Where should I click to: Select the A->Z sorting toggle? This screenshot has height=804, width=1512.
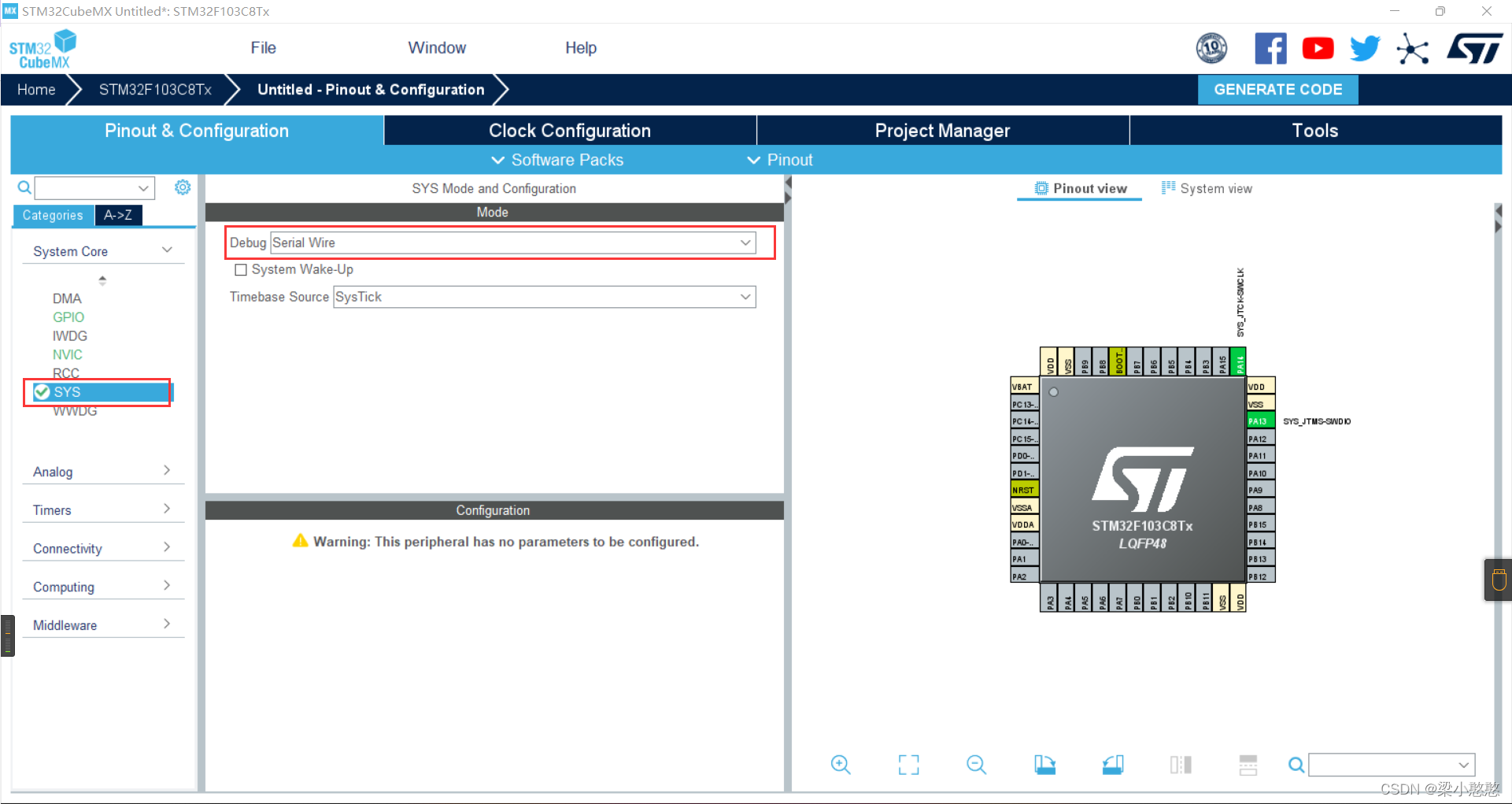118,215
